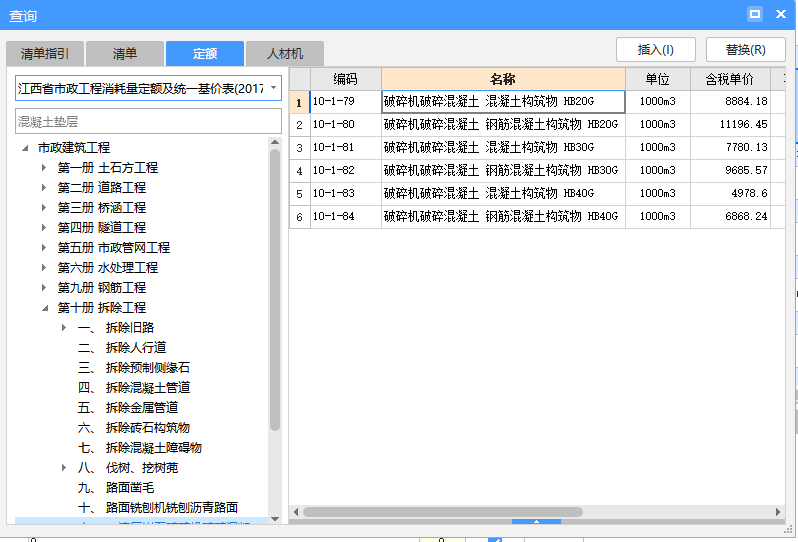Click row number 3 header
Viewport: 798px width, 542px height.
point(300,148)
